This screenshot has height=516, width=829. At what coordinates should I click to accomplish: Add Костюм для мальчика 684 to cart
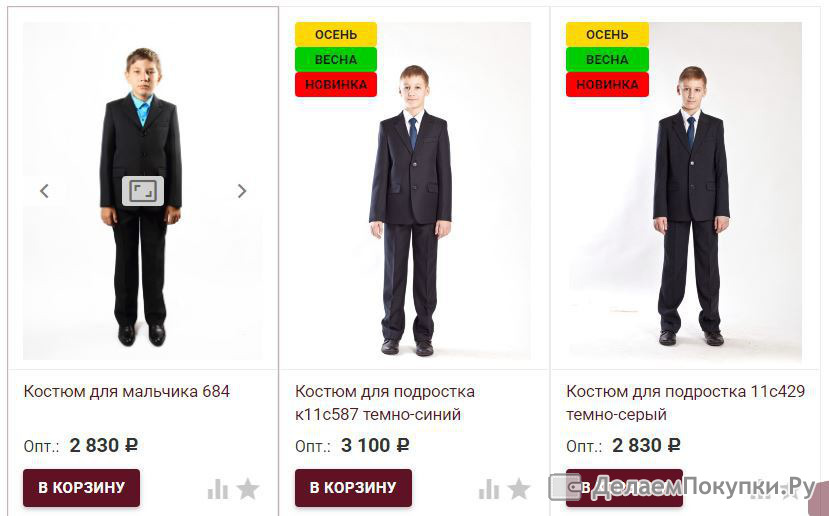[x=81, y=487]
